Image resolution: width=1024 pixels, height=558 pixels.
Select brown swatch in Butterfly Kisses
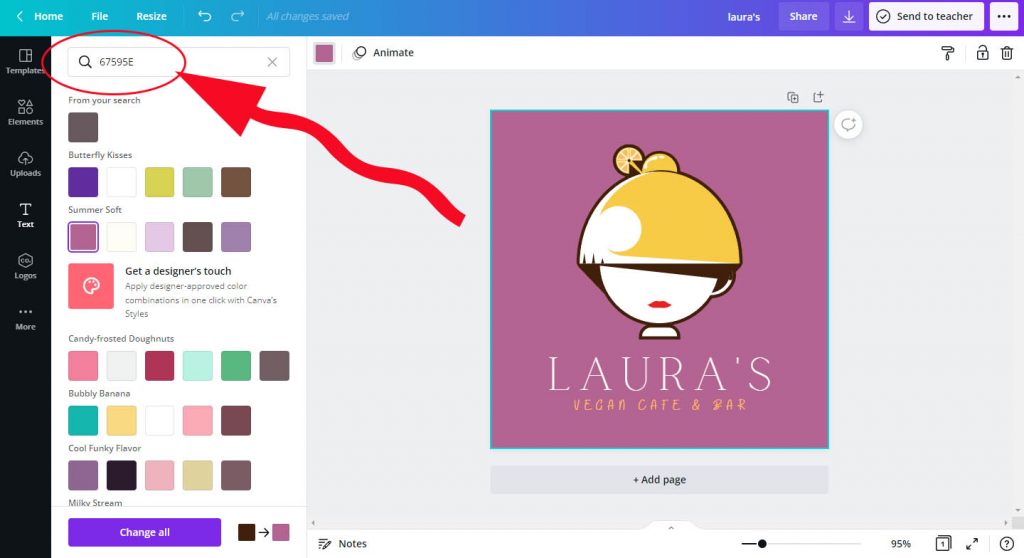[x=236, y=182]
